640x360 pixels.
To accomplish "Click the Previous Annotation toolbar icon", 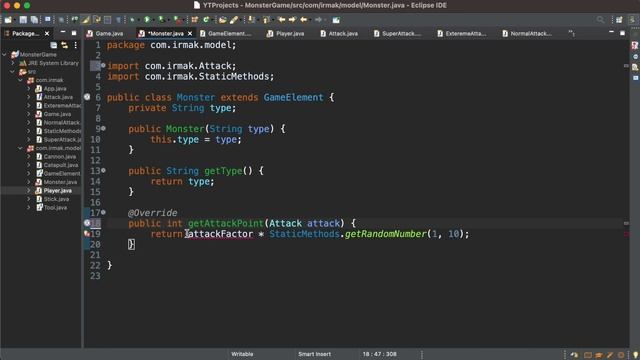I will 266,20.
